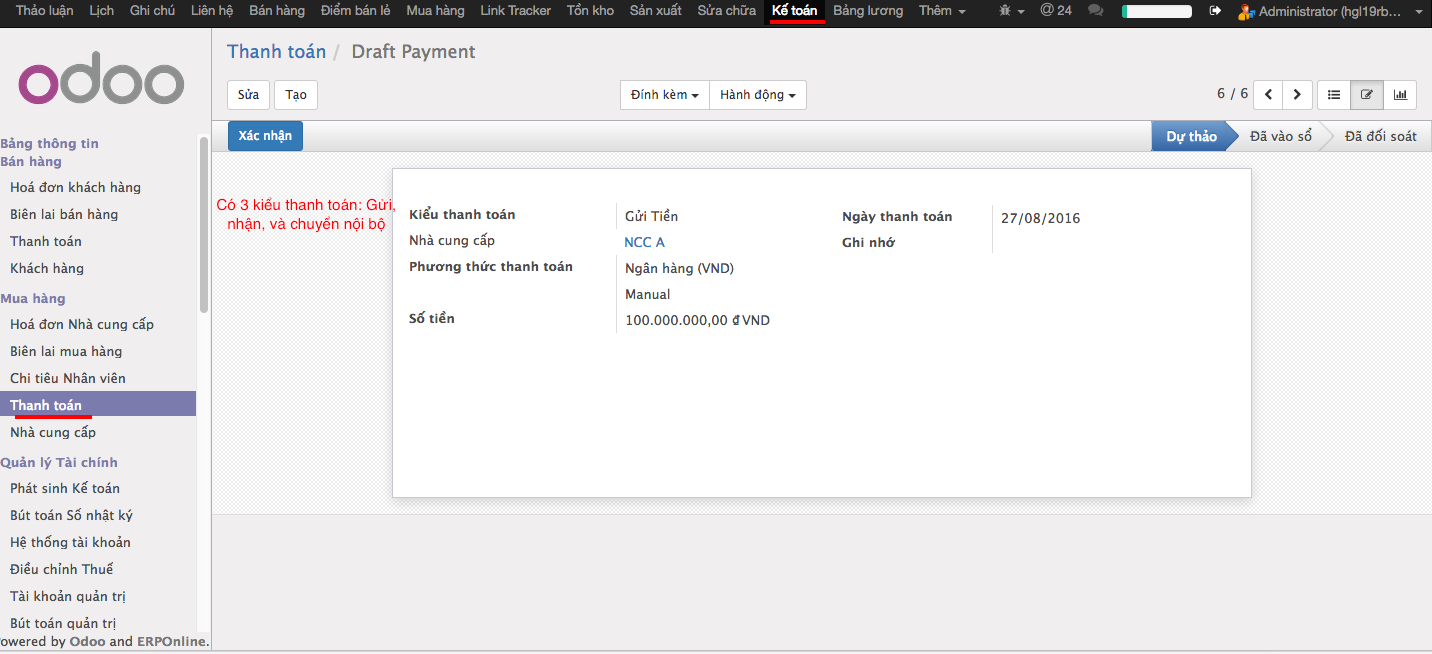This screenshot has height=654, width=1432.
Task: Open the Link Tracker menu
Action: [x=516, y=11]
